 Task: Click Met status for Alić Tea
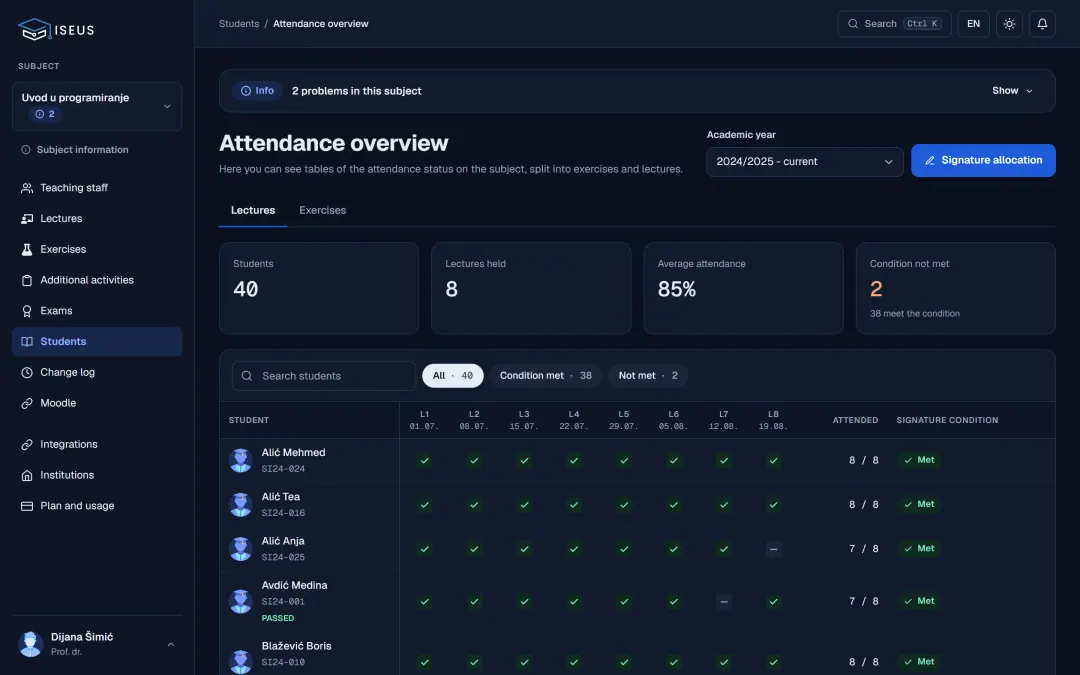[920, 505]
